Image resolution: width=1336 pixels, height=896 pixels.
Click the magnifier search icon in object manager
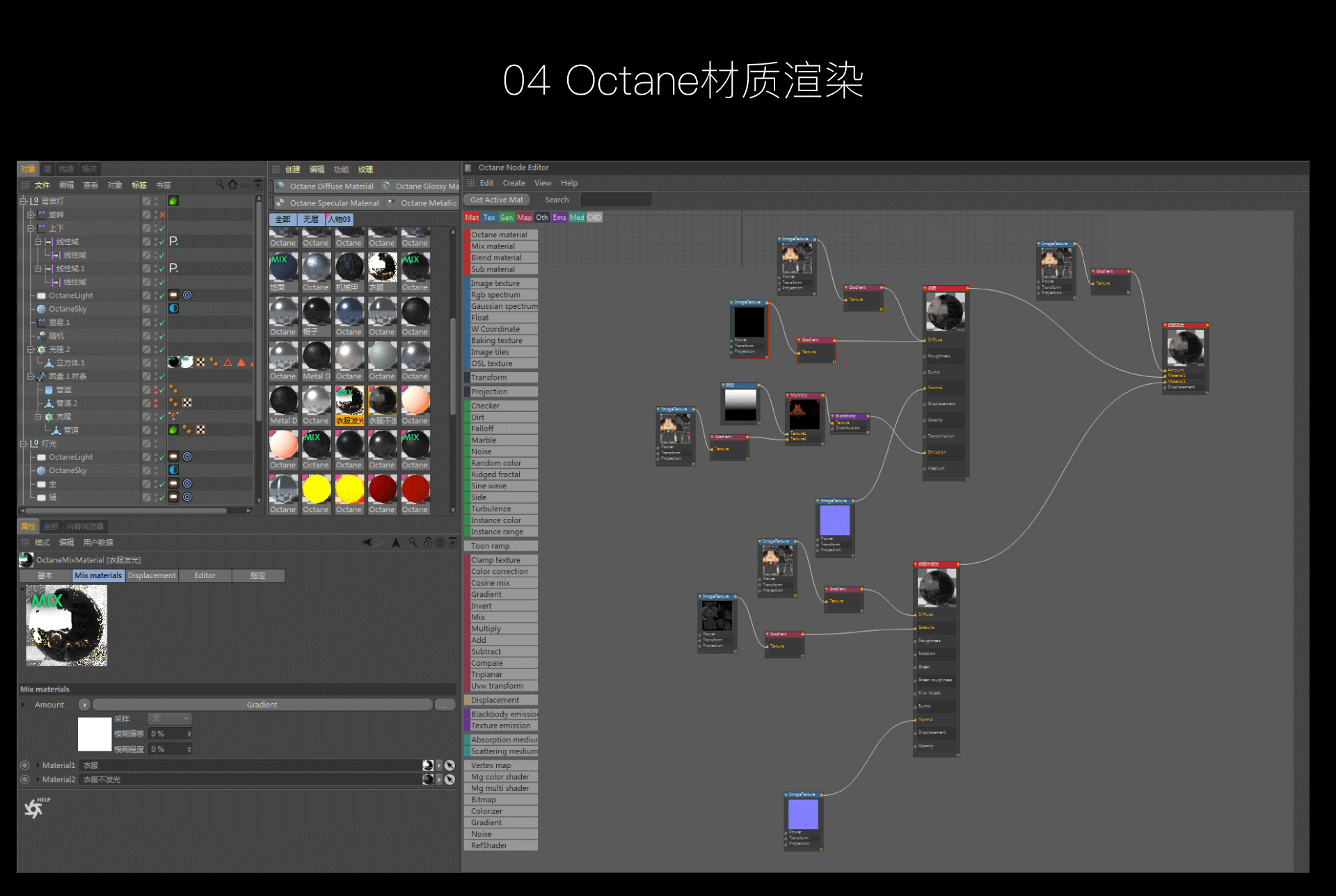[221, 184]
